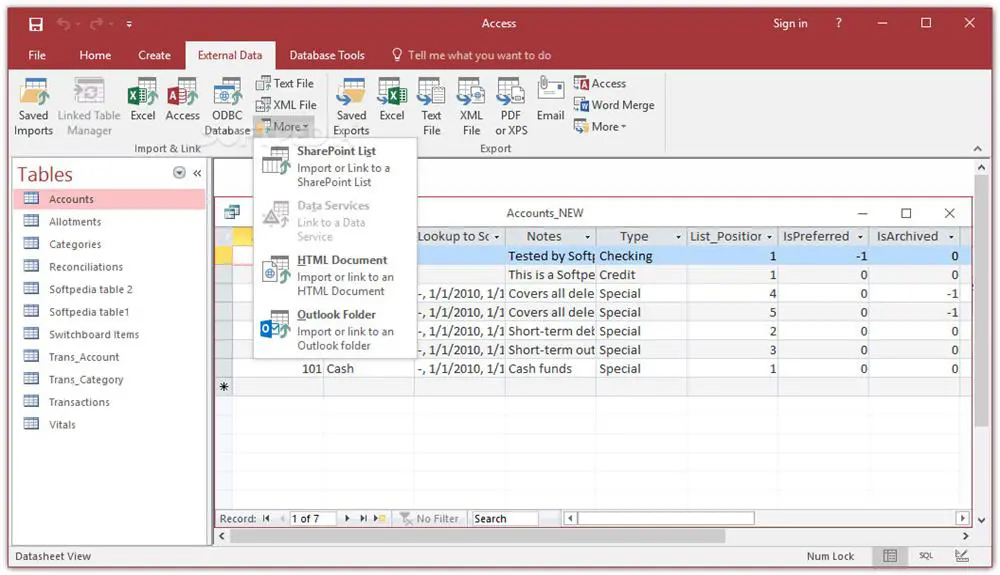The height and width of the screenshot is (575, 1000).
Task: Select the Allotments table
Action: (110, 222)
